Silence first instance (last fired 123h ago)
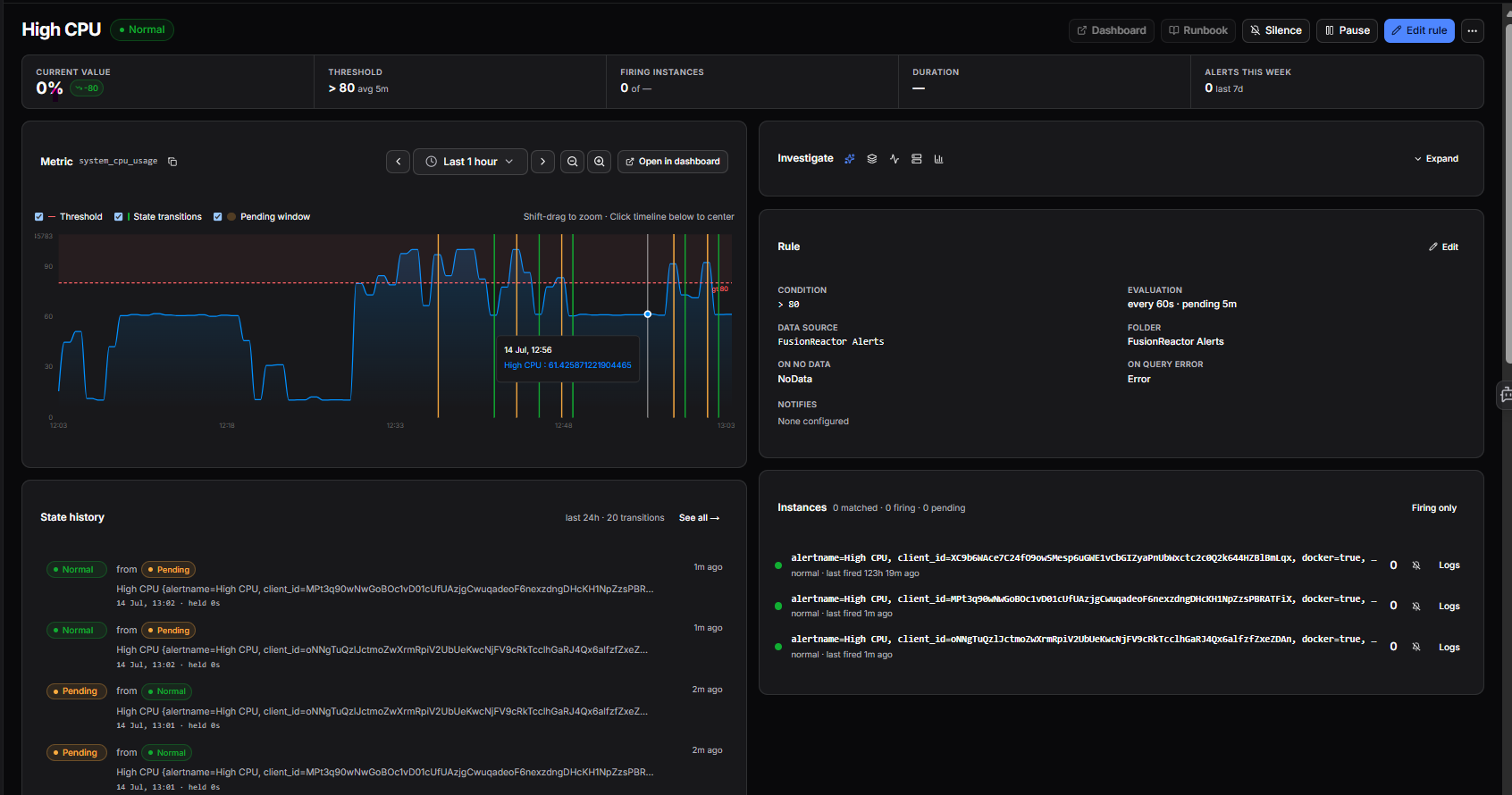This screenshot has height=795, width=1512. (x=1416, y=565)
